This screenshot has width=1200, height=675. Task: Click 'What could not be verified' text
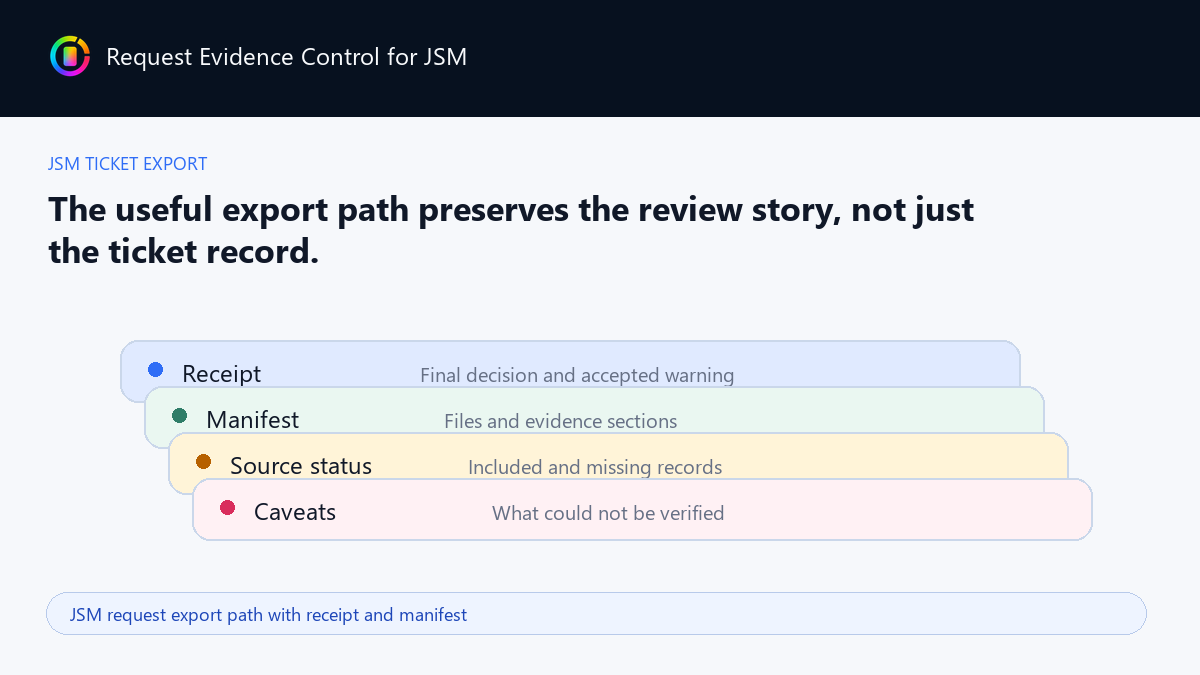pyautogui.click(x=608, y=514)
